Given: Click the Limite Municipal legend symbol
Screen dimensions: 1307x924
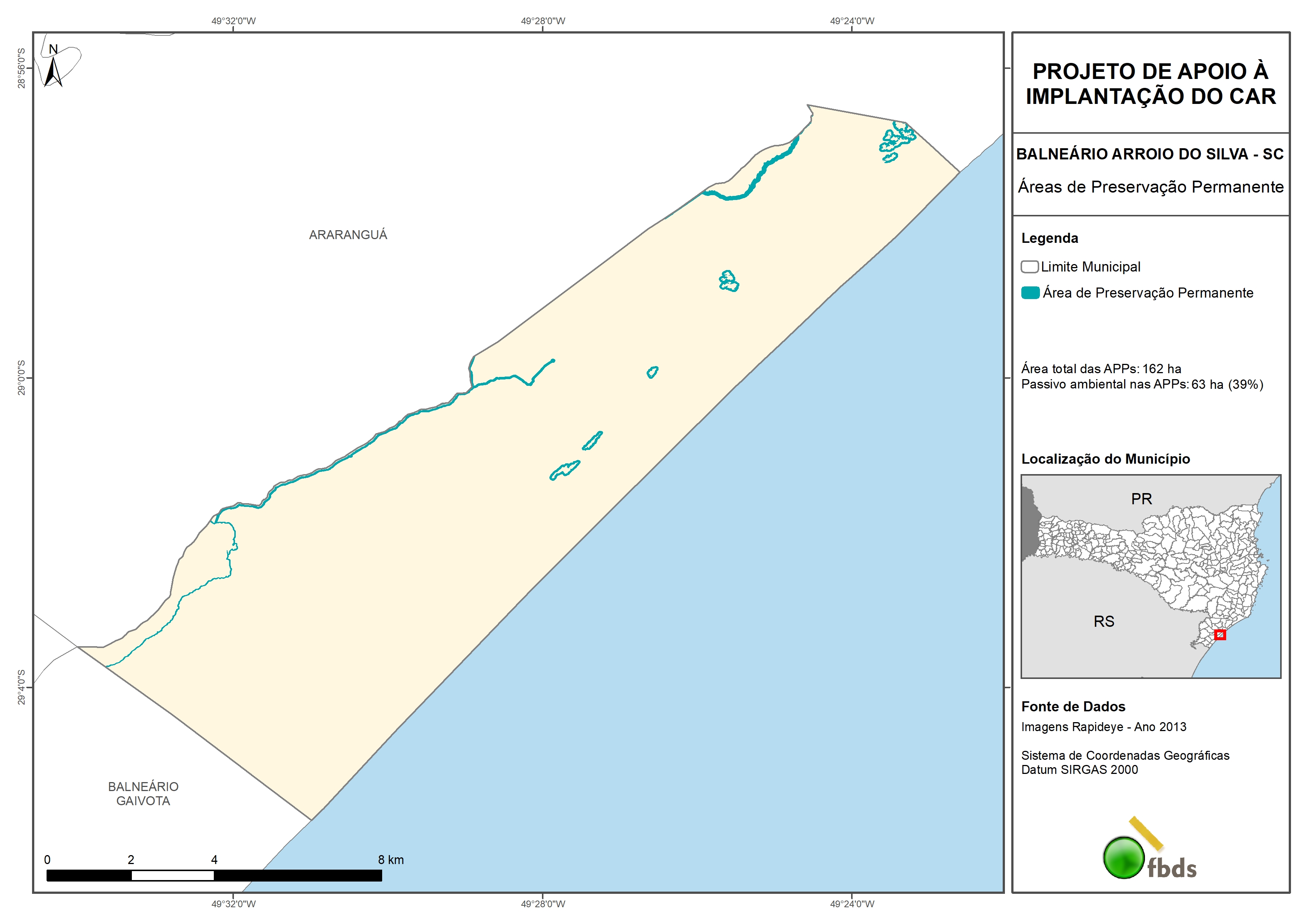Looking at the screenshot, I should click(1029, 266).
